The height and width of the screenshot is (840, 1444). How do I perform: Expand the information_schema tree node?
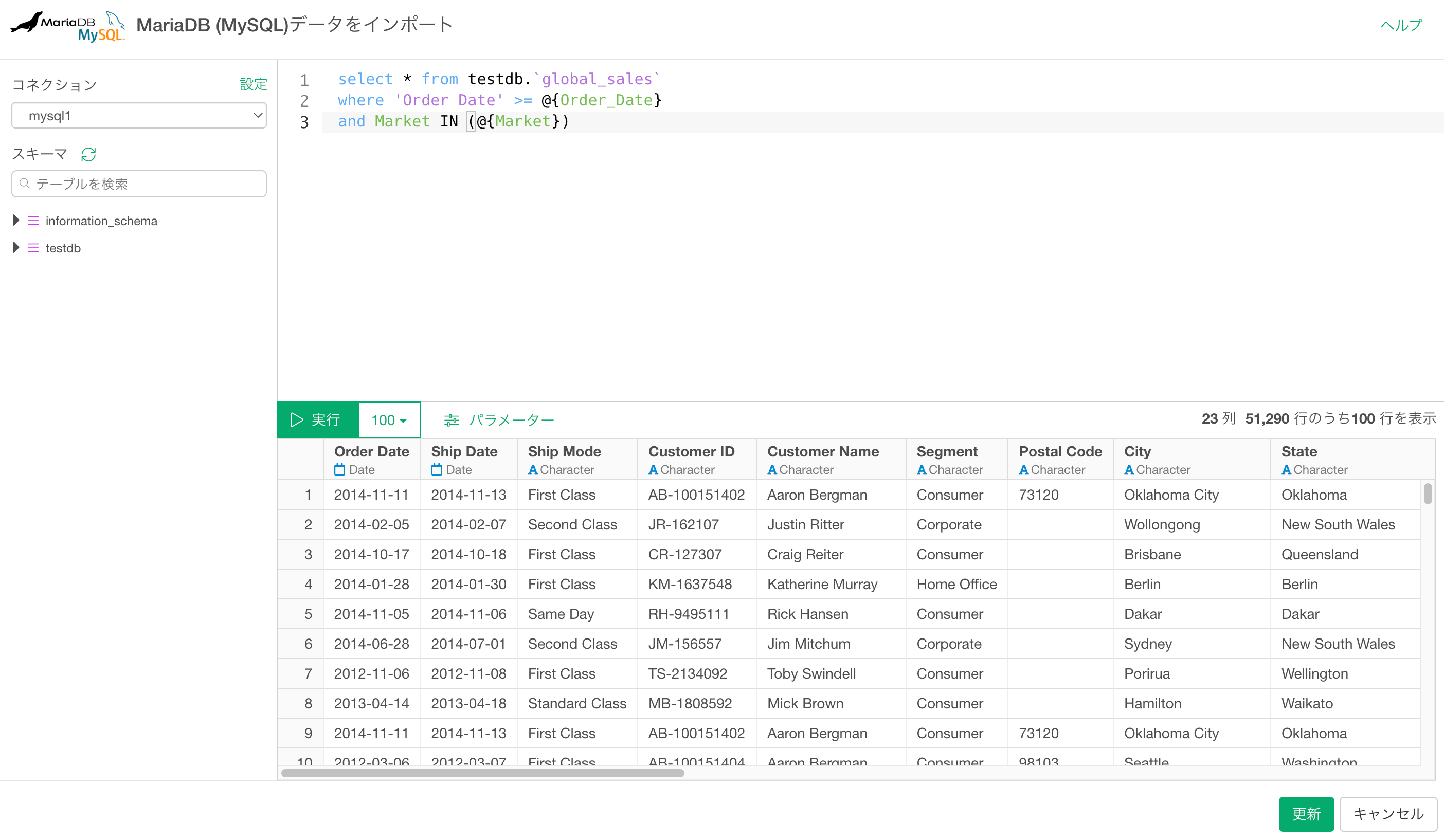[16, 220]
